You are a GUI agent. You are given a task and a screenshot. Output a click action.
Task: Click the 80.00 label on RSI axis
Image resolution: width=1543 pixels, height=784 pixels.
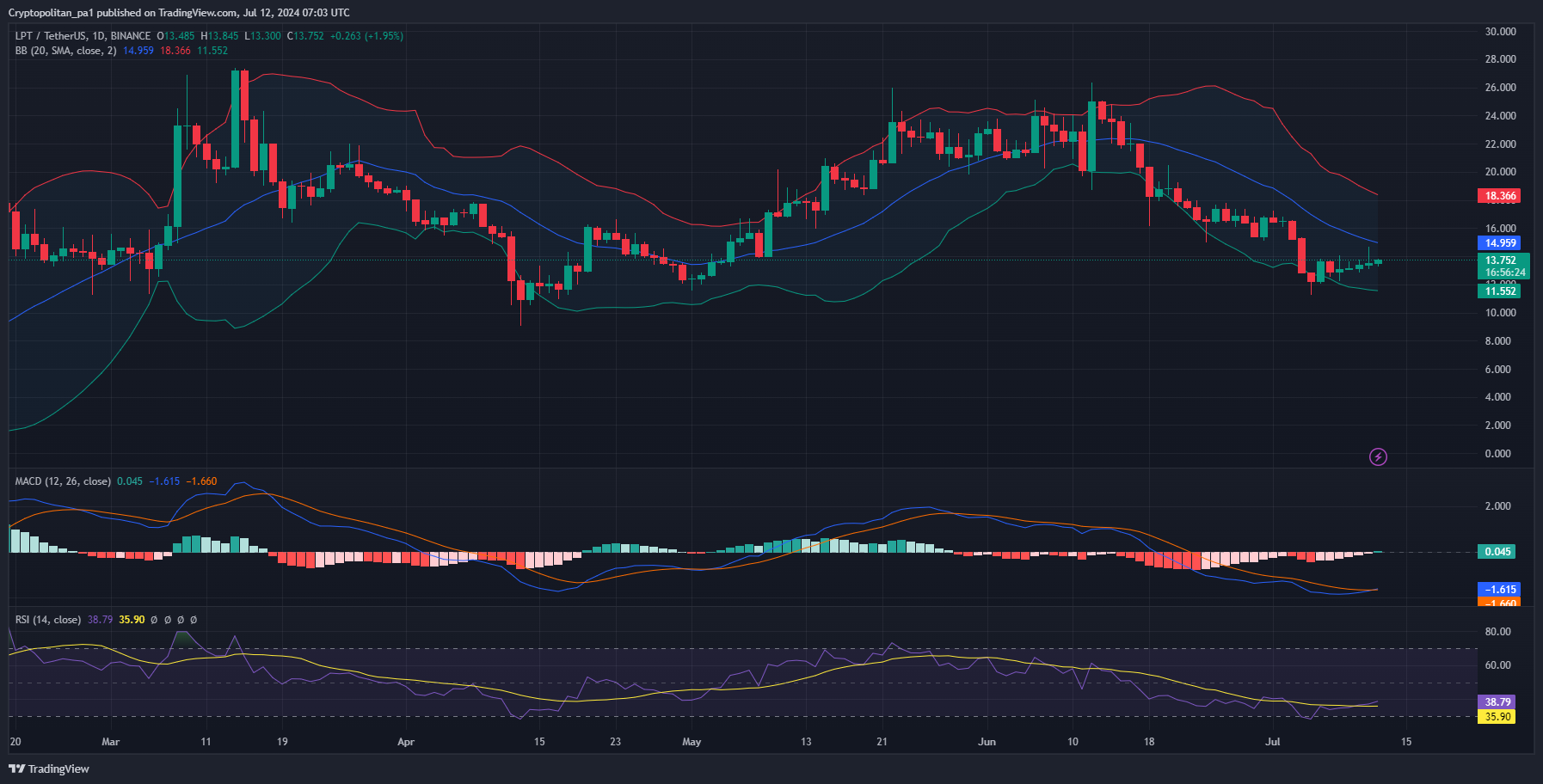[x=1497, y=632]
